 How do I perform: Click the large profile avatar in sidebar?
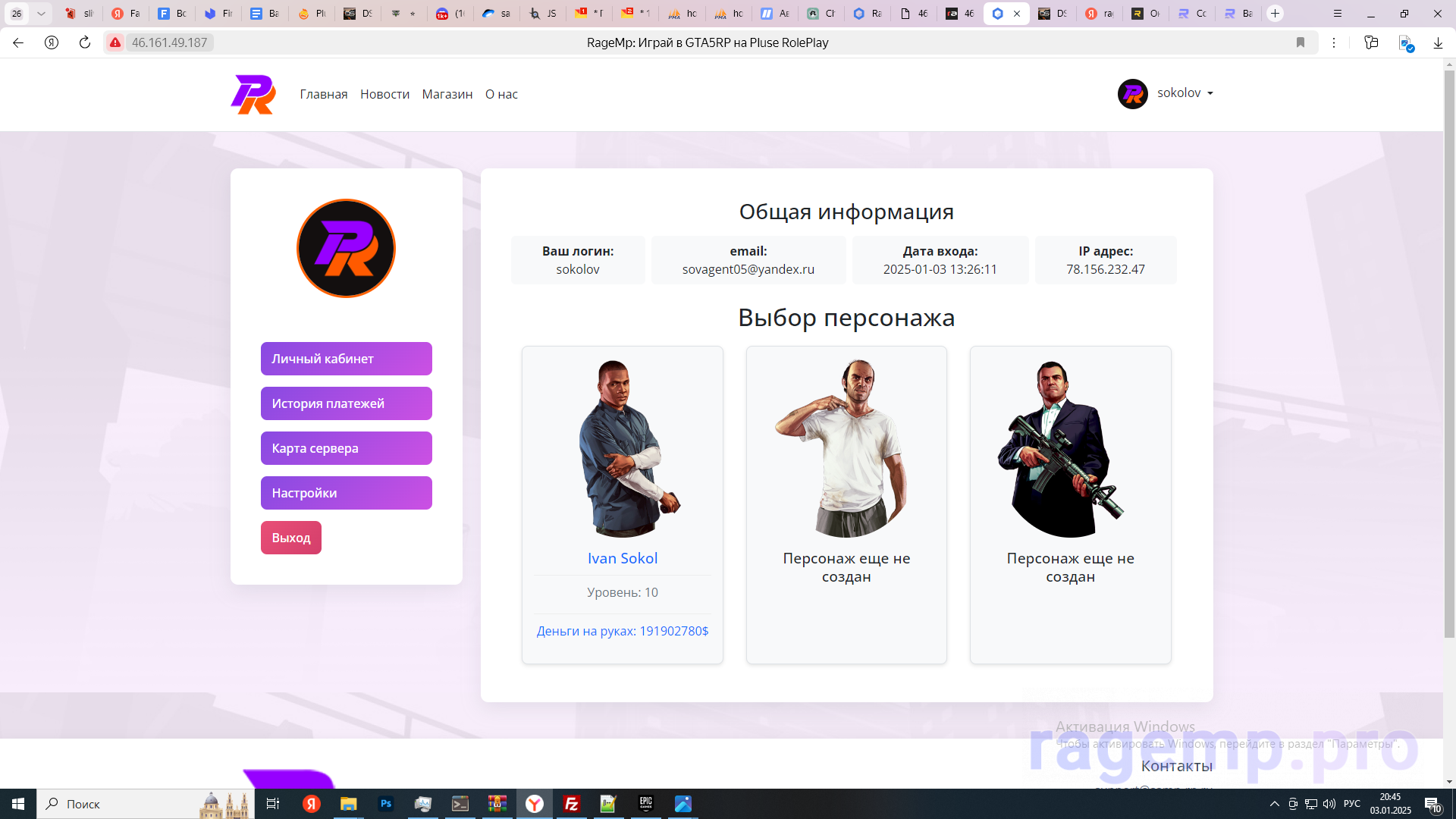coord(346,248)
